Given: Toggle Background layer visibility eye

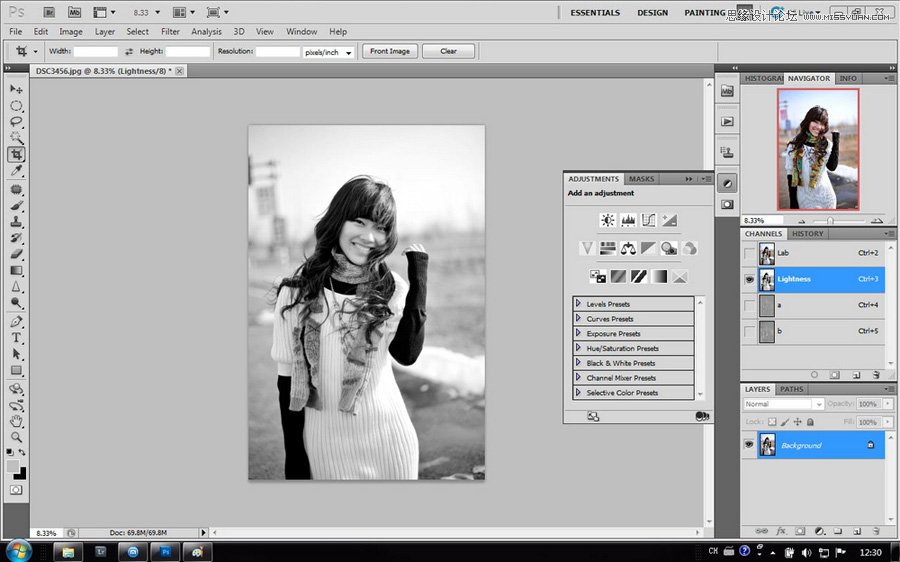Looking at the screenshot, I should click(749, 445).
